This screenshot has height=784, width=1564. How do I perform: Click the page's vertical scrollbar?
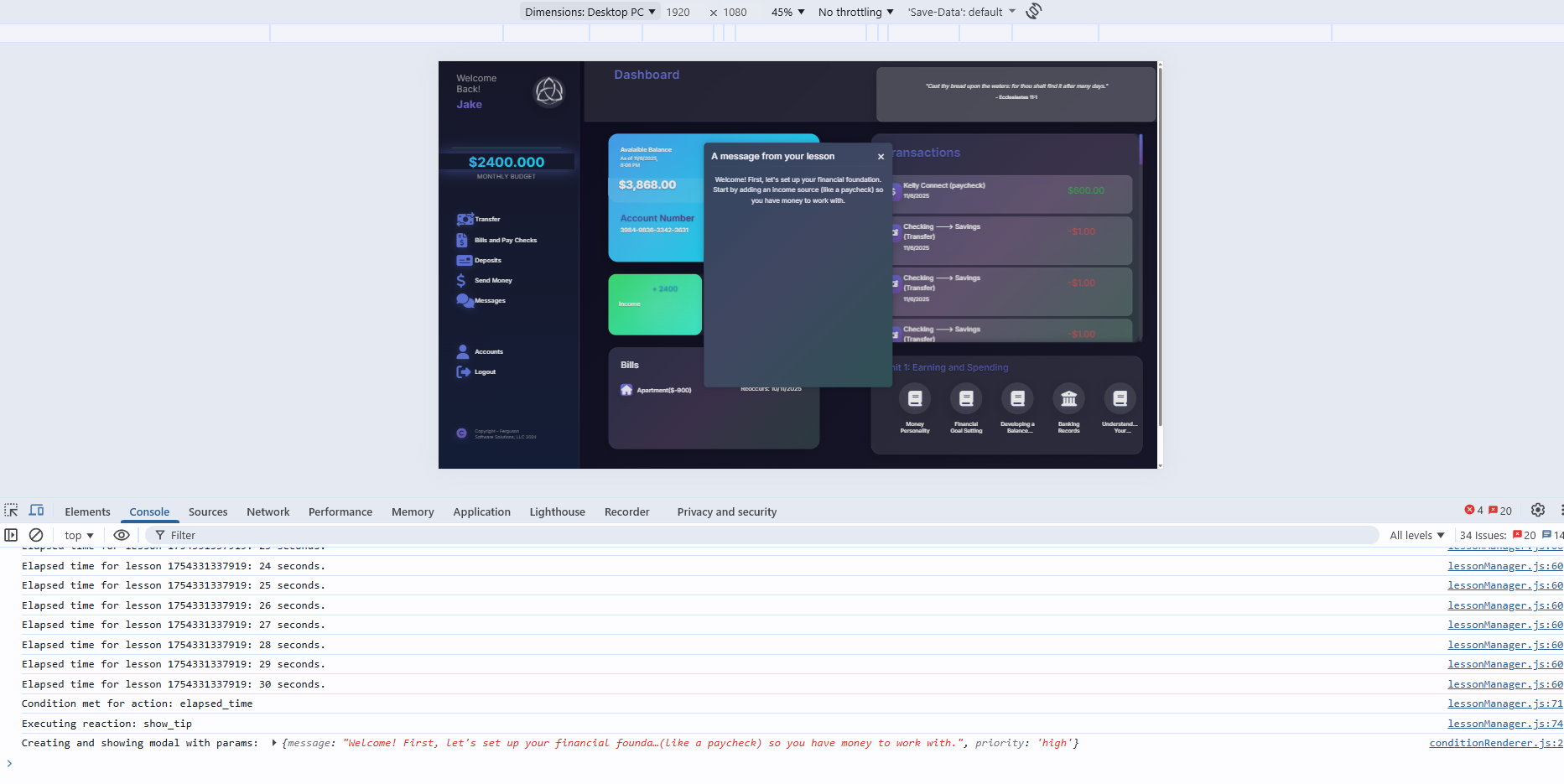point(1160,252)
